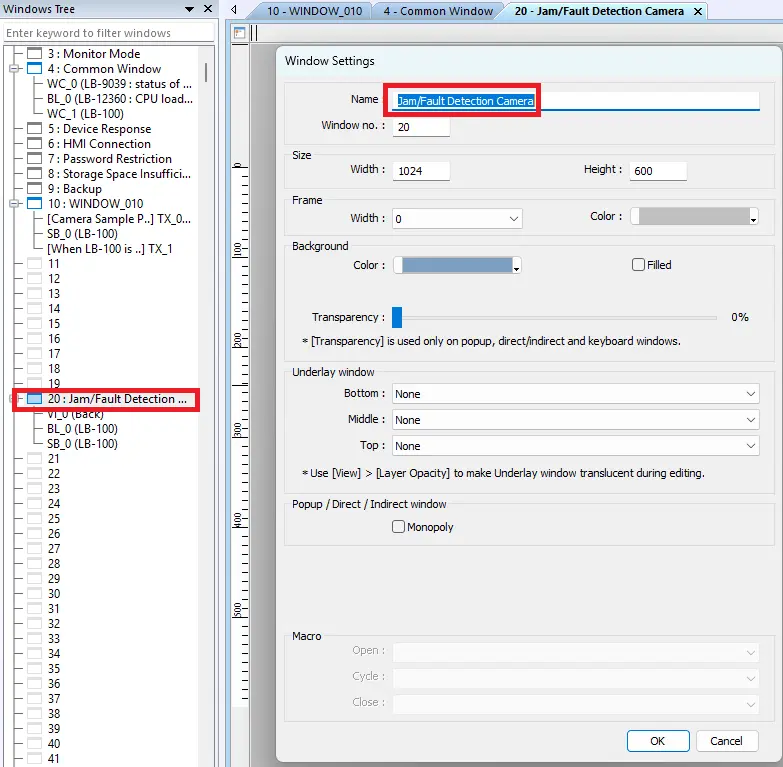Click the empty window icon for 12

click(34, 278)
